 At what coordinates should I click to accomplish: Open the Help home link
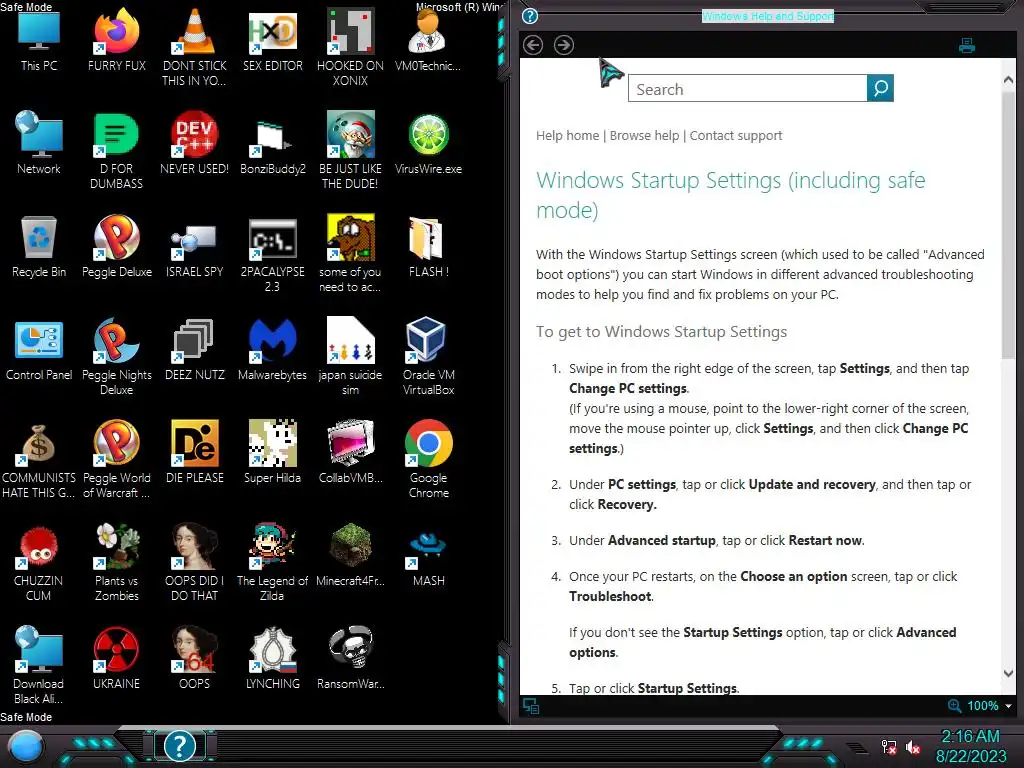[x=568, y=135]
